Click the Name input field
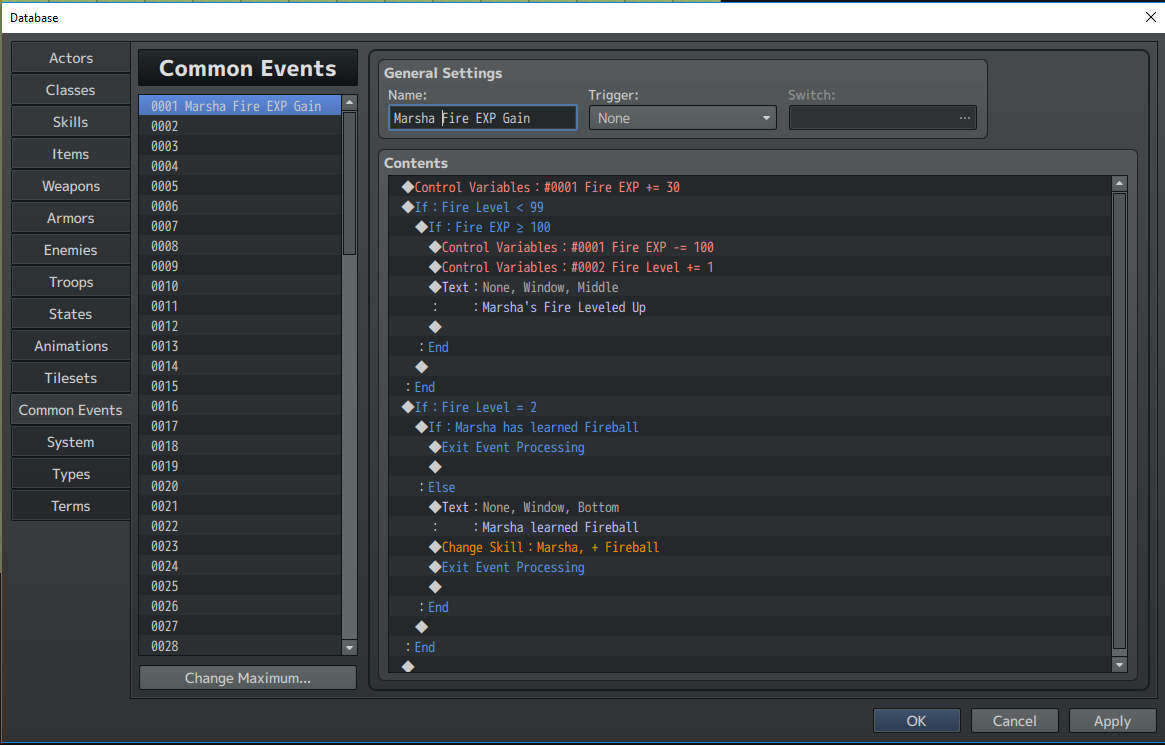The image size is (1165, 747). pyautogui.click(x=482, y=118)
